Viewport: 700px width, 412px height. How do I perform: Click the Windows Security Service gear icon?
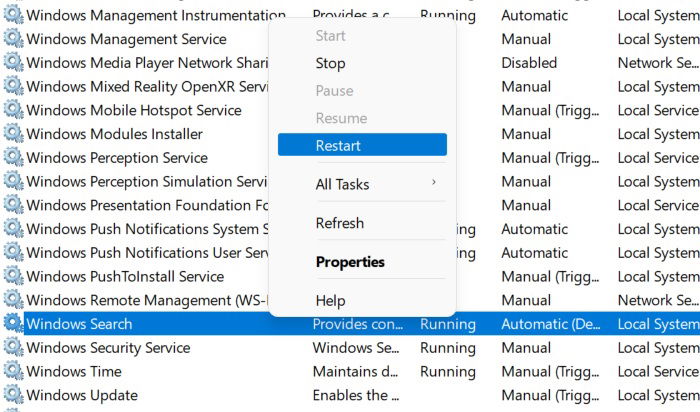(x=13, y=347)
